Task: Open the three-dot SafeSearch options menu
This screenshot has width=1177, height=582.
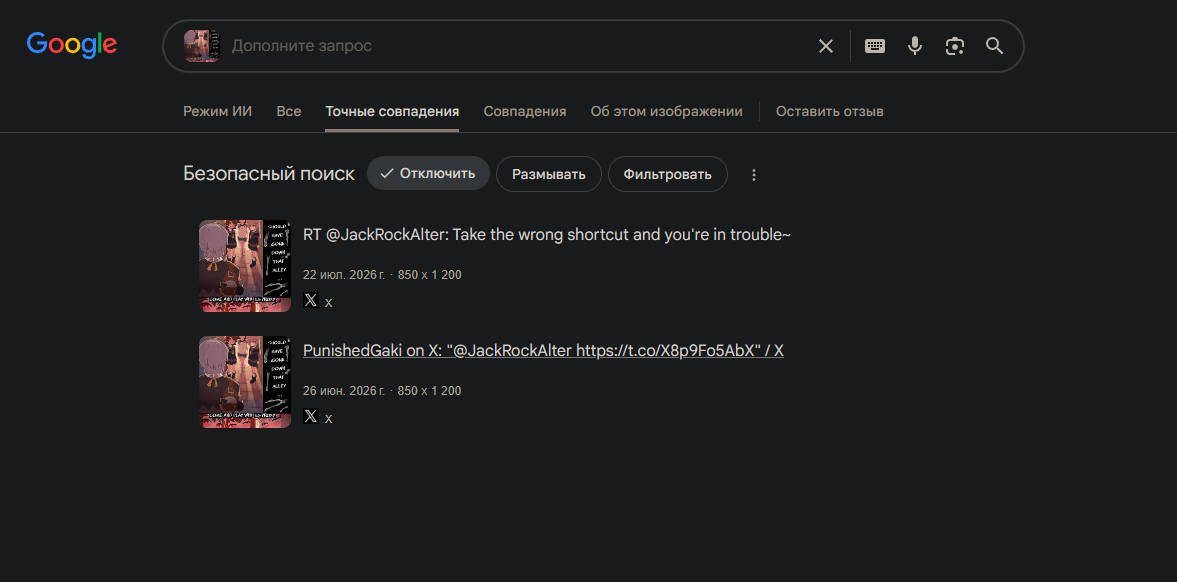Action: click(x=754, y=175)
